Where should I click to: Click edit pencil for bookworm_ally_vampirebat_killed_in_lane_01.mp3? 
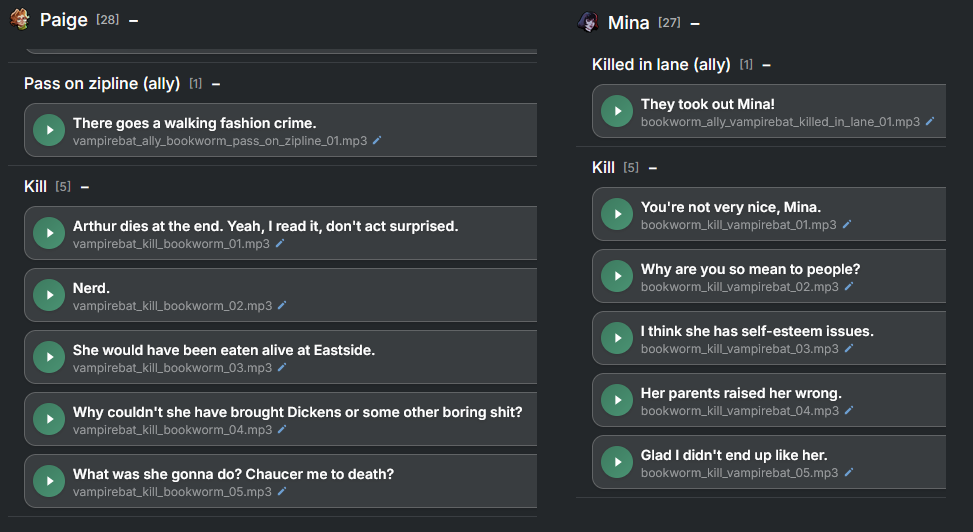click(x=930, y=122)
